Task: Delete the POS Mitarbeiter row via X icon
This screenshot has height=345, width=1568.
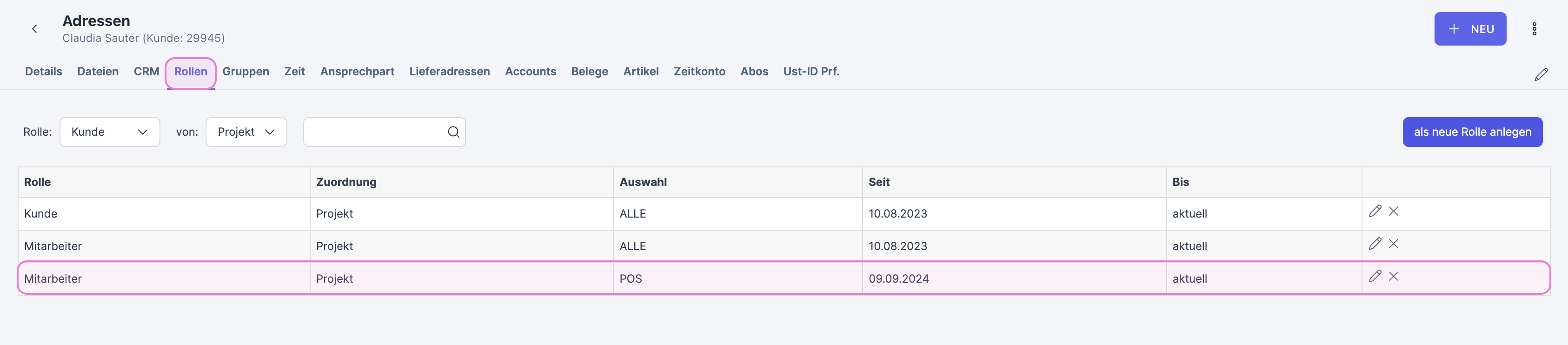Action: point(1394,276)
